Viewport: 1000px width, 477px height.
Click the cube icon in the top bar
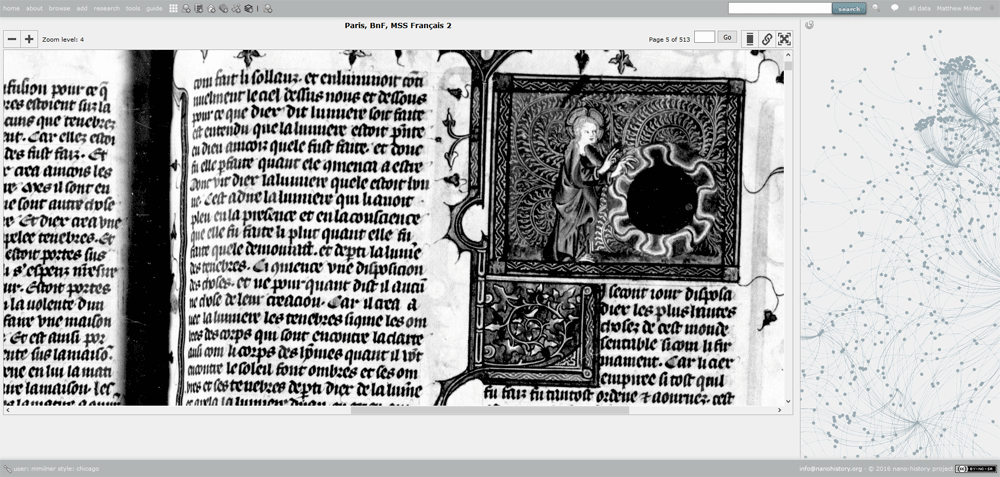[249, 8]
